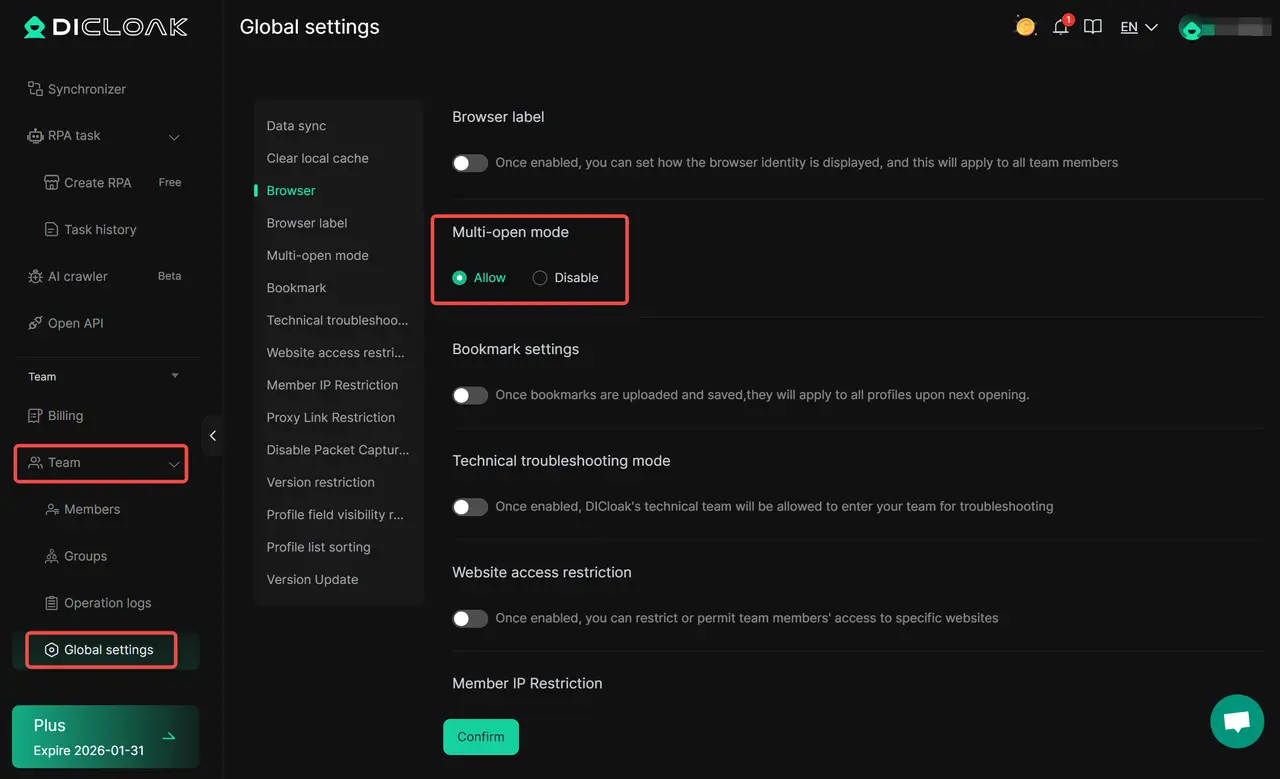Viewport: 1280px width, 779px height.
Task: Open Synchronizer from the sidebar
Action: pyautogui.click(x=86, y=89)
